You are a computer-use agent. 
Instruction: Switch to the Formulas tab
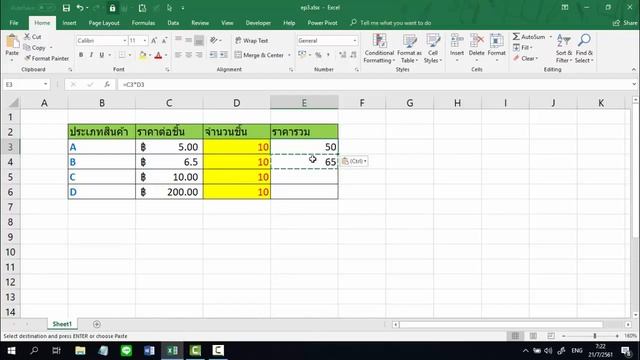coord(143,23)
